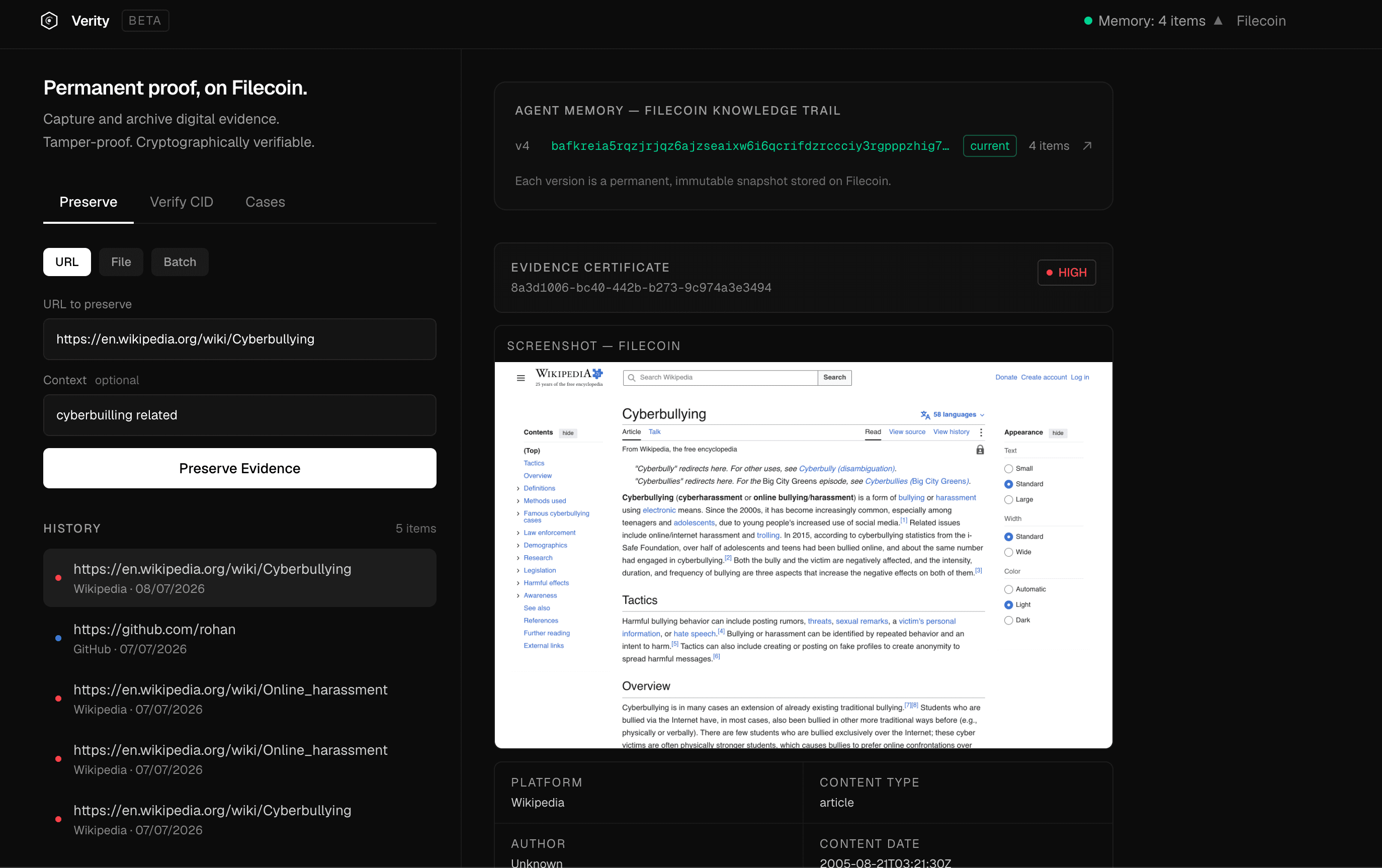
Task: Click the Wikipedia page lock icon
Action: coord(980,450)
